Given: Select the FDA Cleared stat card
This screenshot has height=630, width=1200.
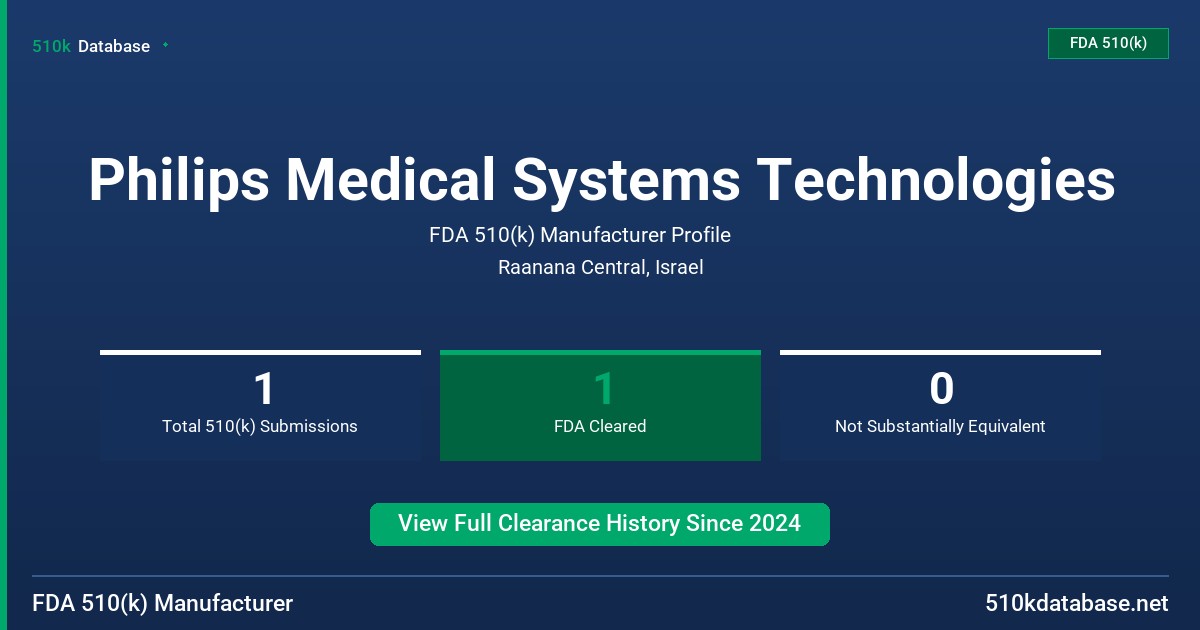Looking at the screenshot, I should (600, 405).
